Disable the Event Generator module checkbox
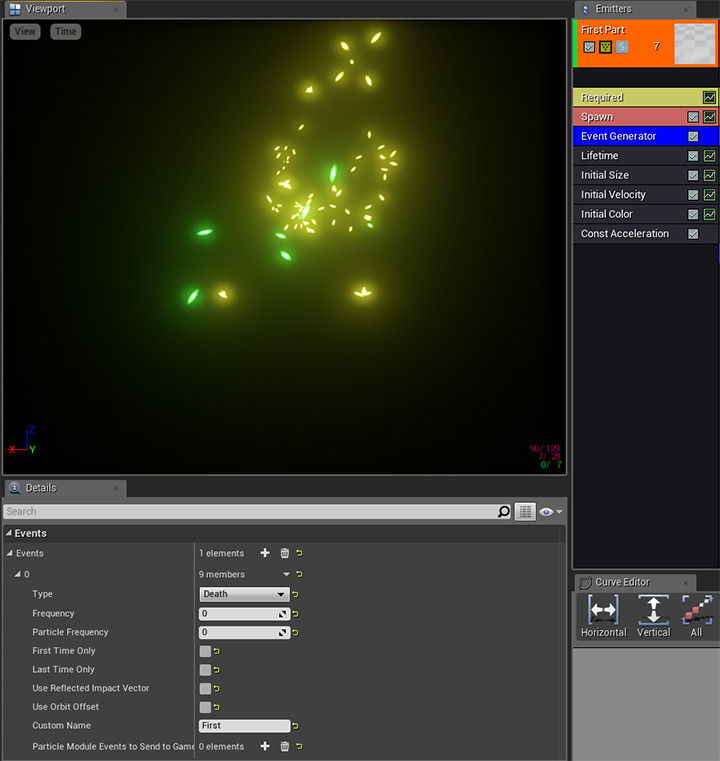720x761 pixels. click(x=693, y=136)
